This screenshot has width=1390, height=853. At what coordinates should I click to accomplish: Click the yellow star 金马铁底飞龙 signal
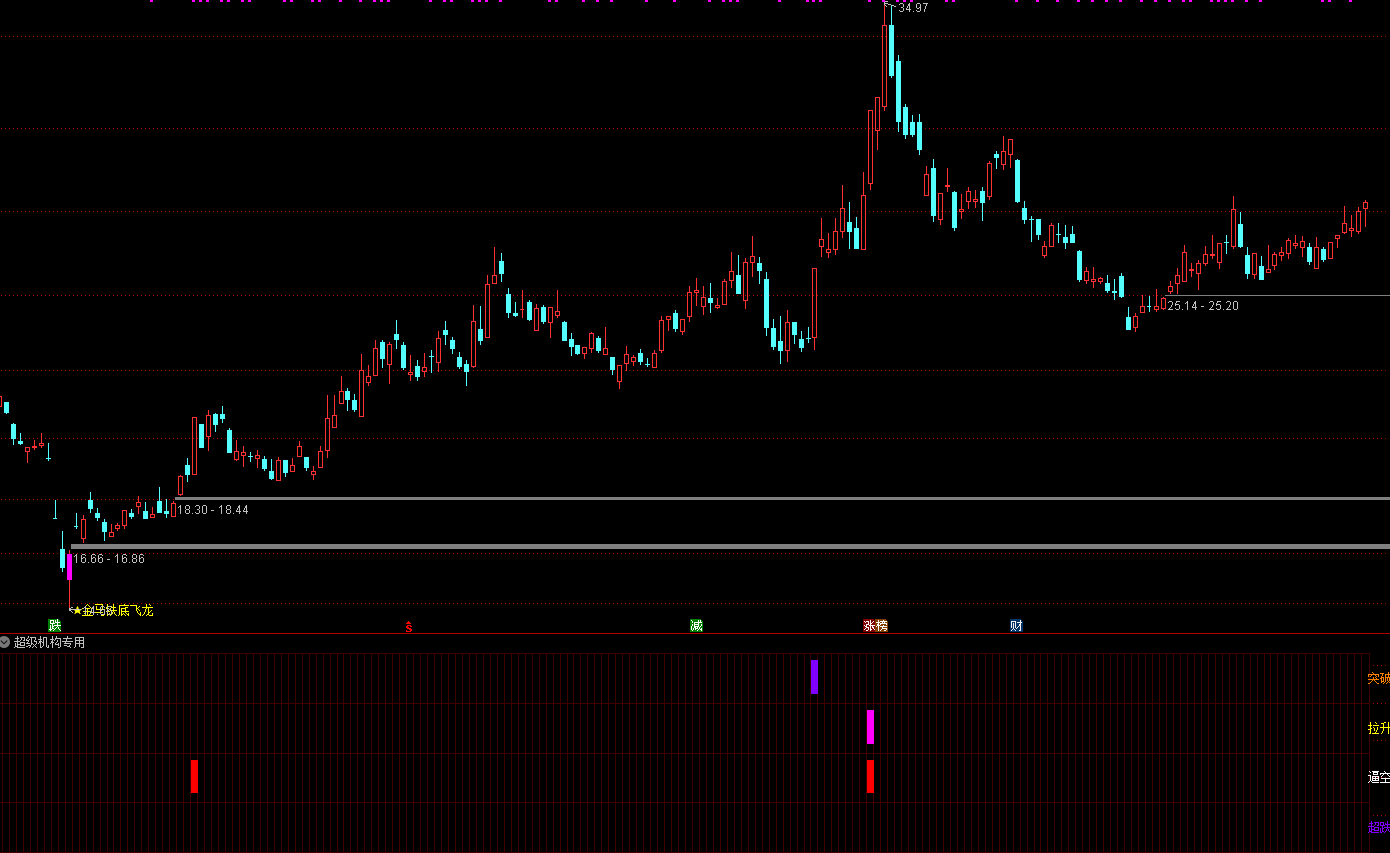click(113, 610)
